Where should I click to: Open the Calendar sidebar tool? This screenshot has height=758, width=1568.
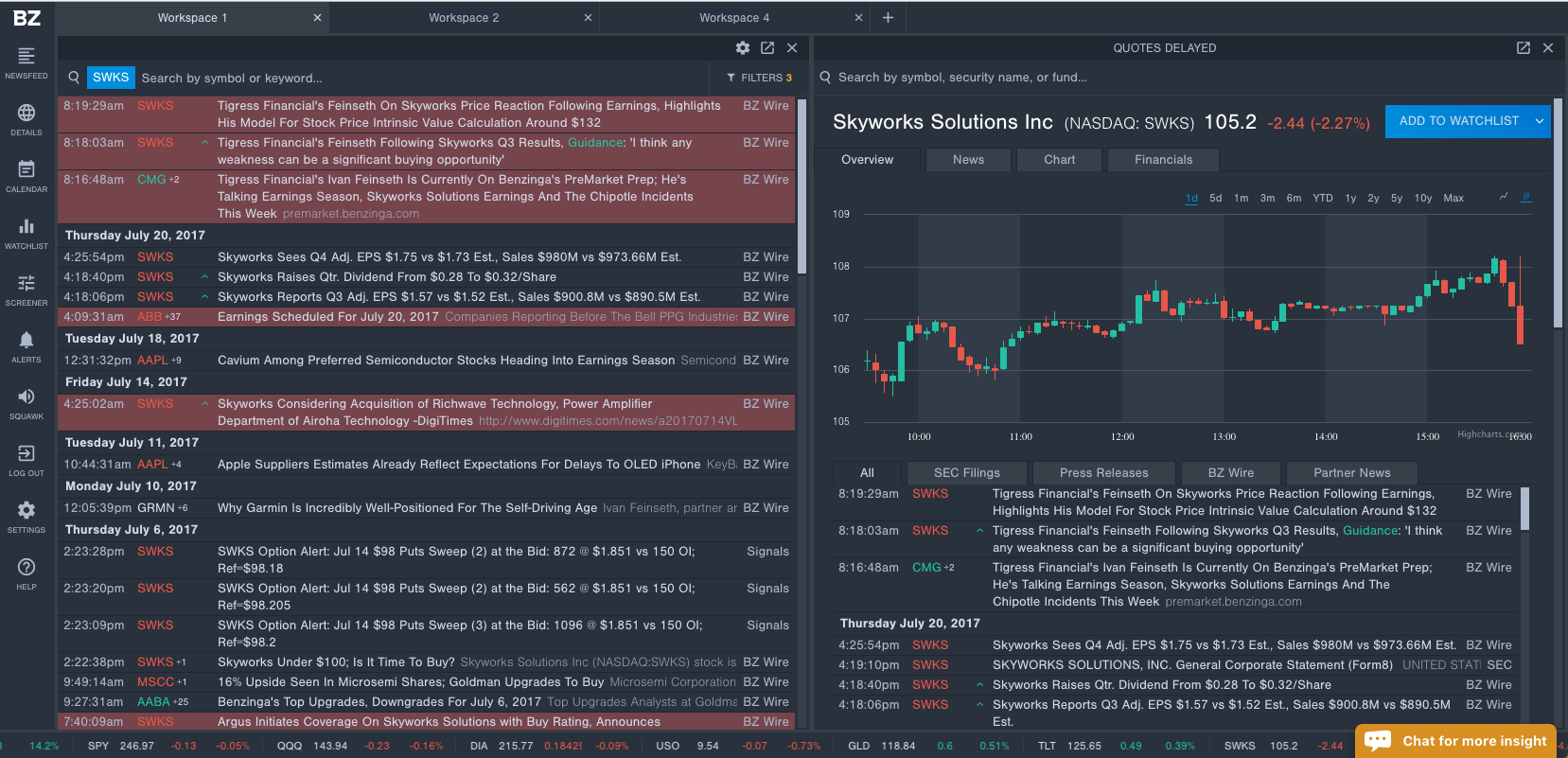(x=26, y=176)
